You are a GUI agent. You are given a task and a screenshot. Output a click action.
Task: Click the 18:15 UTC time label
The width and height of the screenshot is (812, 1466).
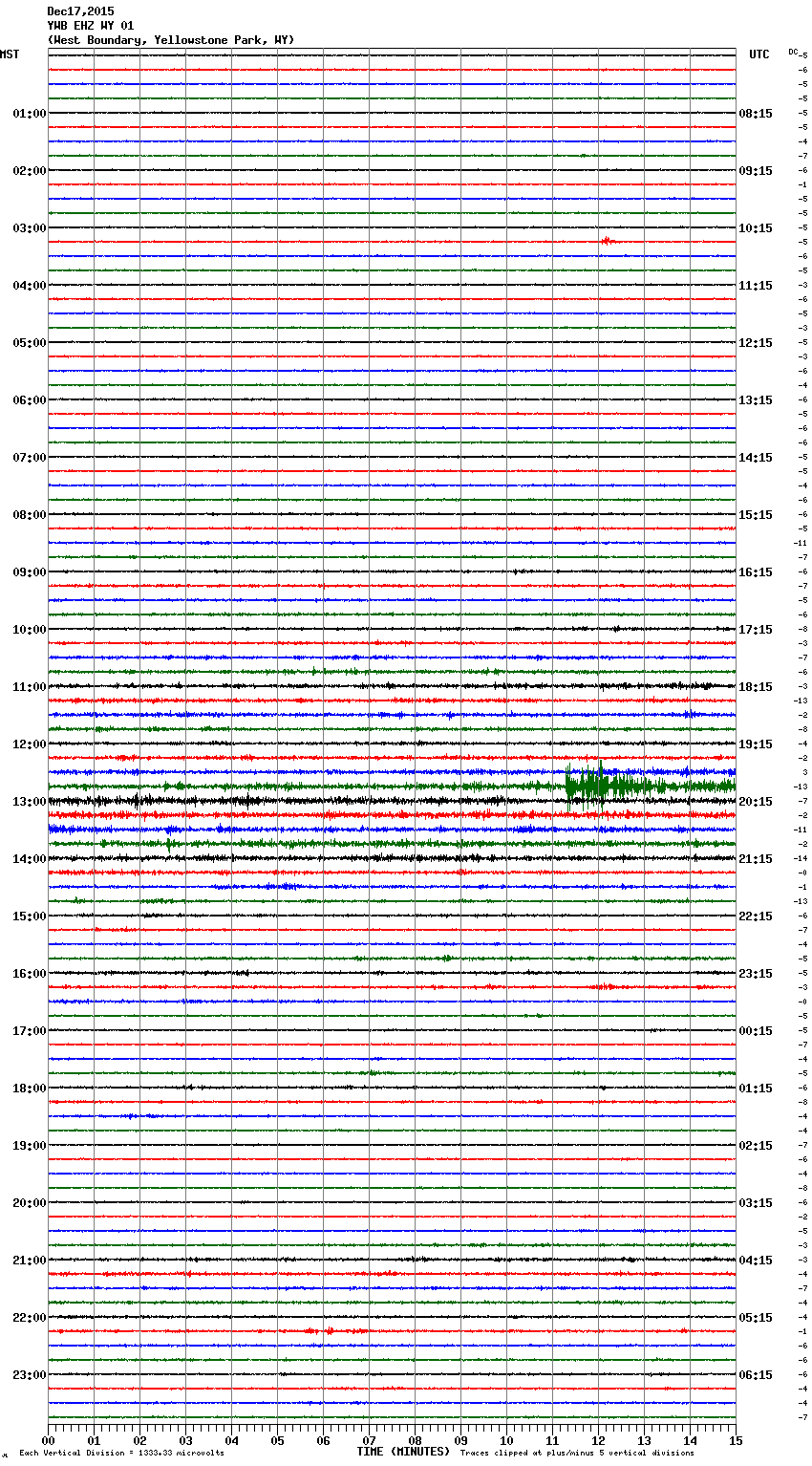(756, 687)
